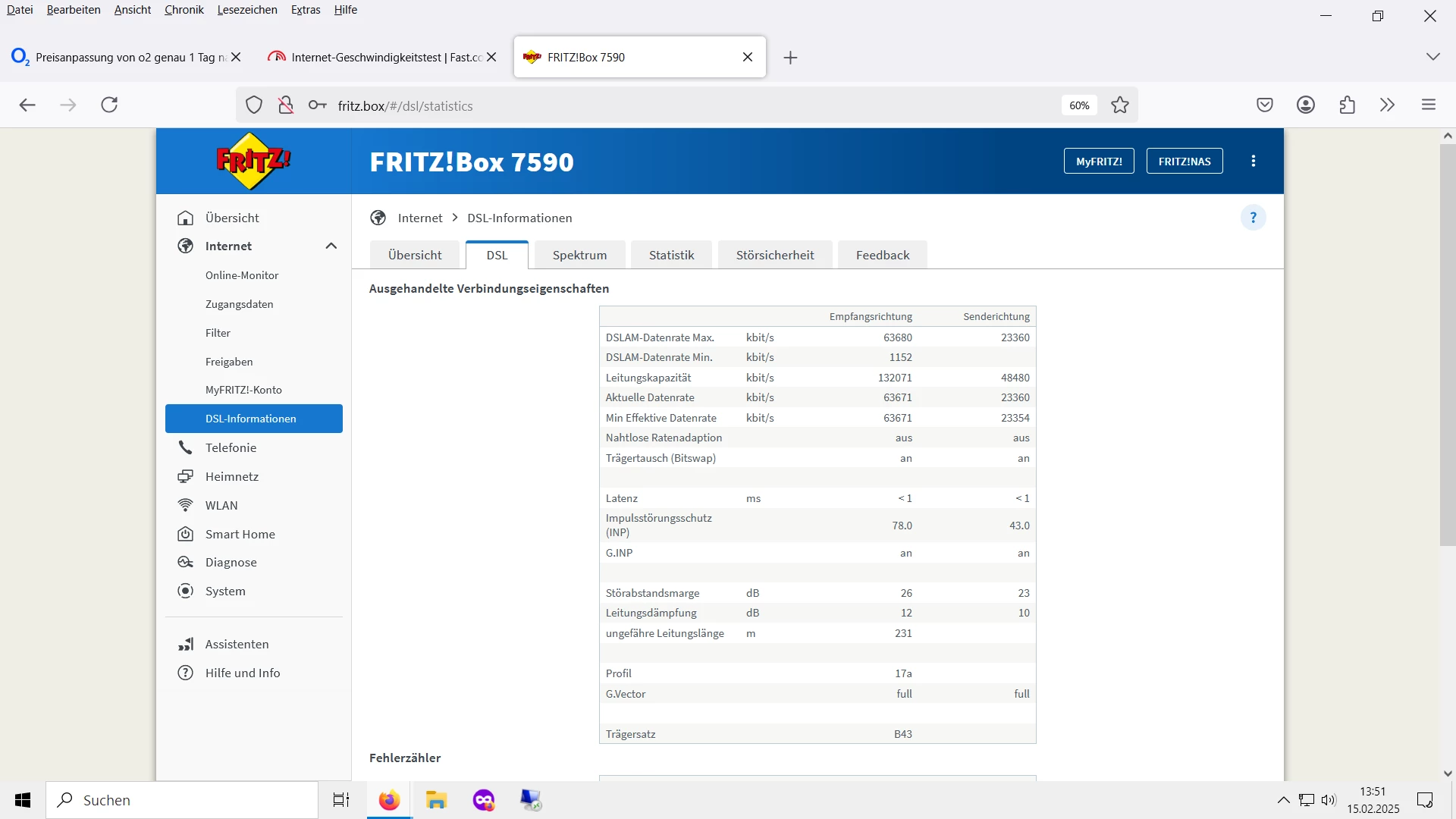
Task: Open the Störsicherheit tab
Action: [774, 255]
